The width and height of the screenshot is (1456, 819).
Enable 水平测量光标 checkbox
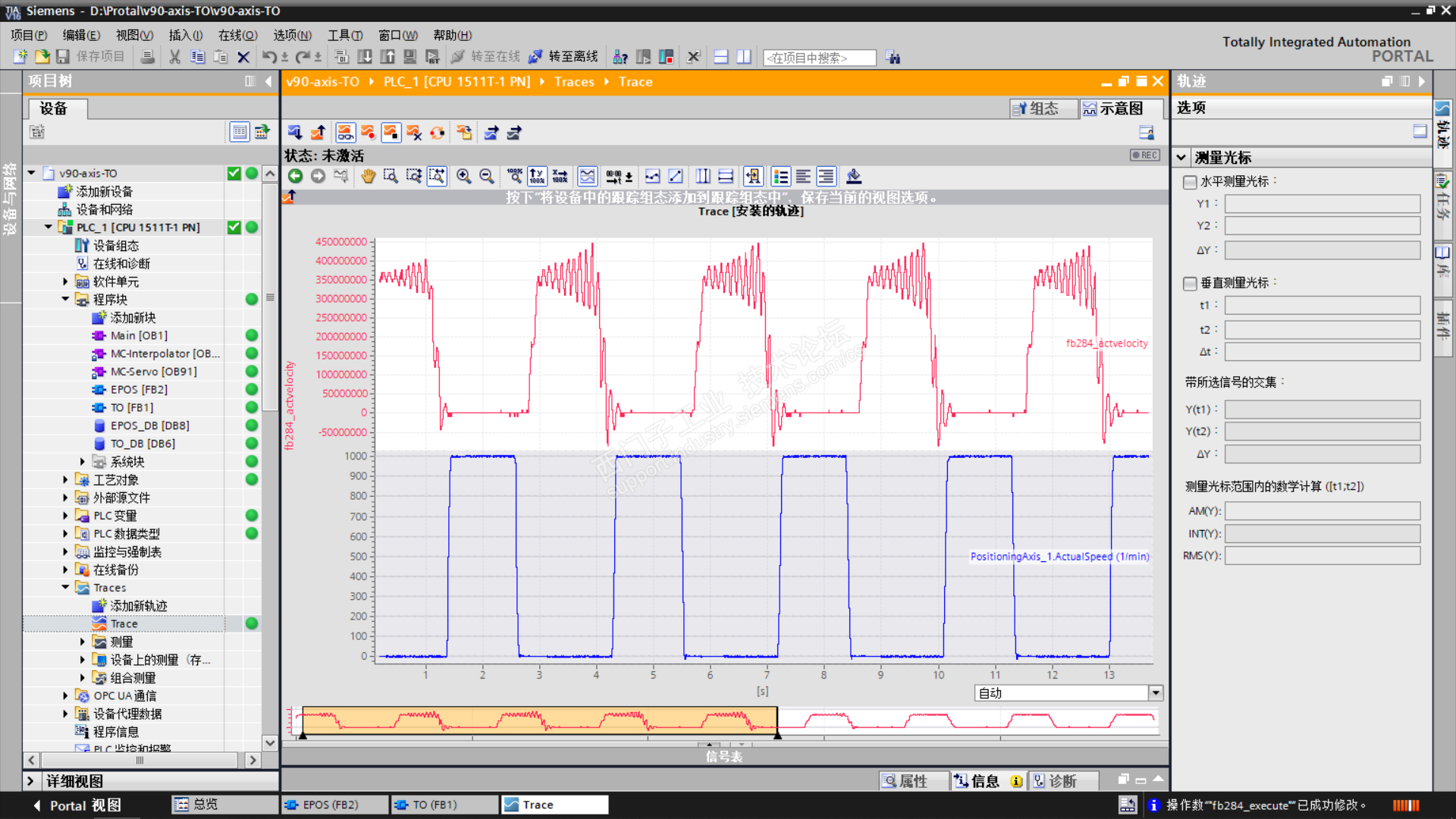click(x=1190, y=182)
